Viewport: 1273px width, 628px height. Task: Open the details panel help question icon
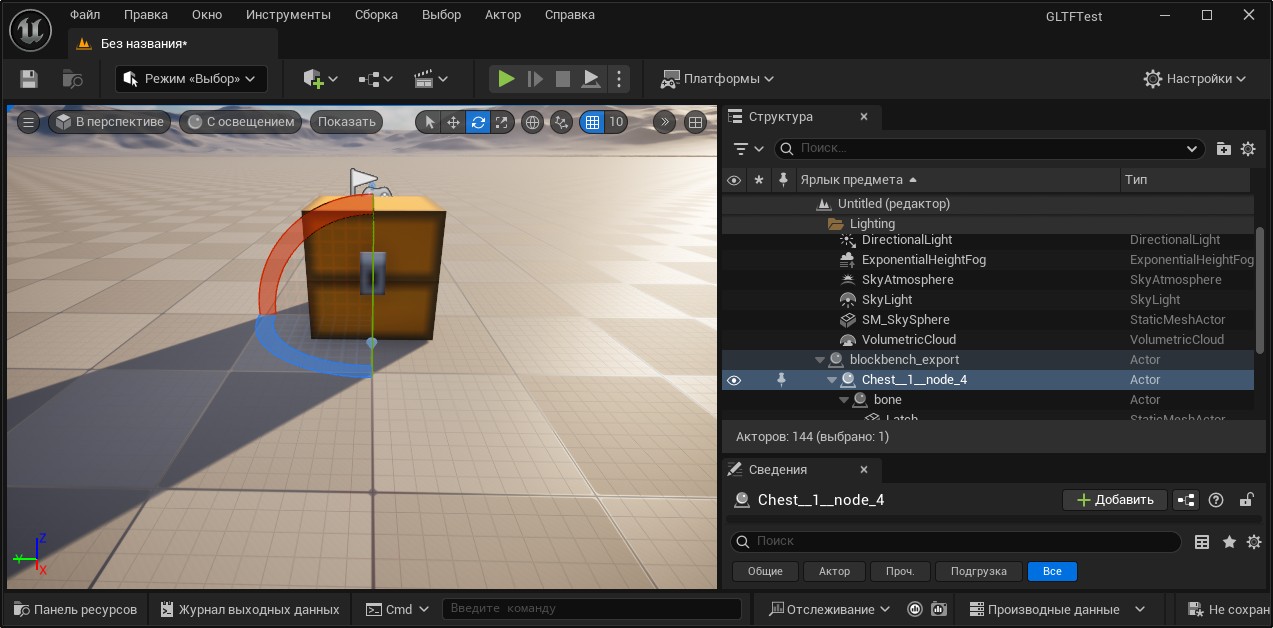1217,500
